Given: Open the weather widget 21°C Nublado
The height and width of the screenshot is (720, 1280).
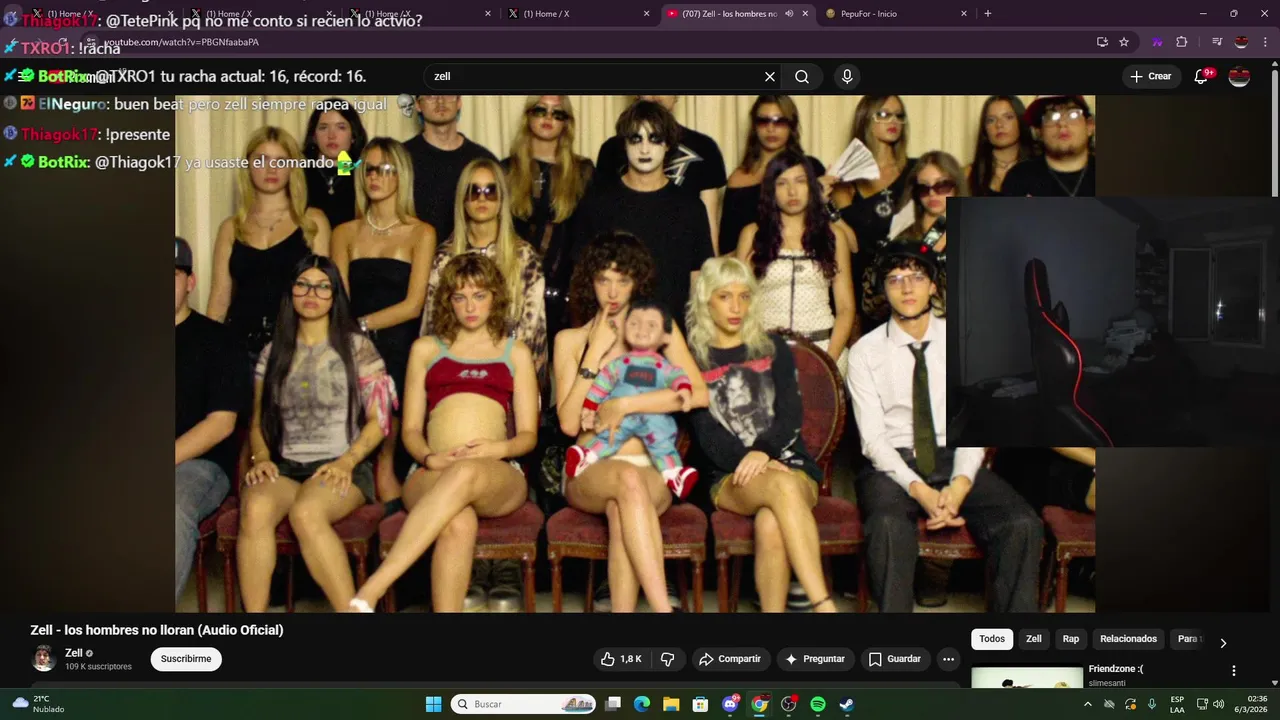Looking at the screenshot, I should (x=38, y=704).
